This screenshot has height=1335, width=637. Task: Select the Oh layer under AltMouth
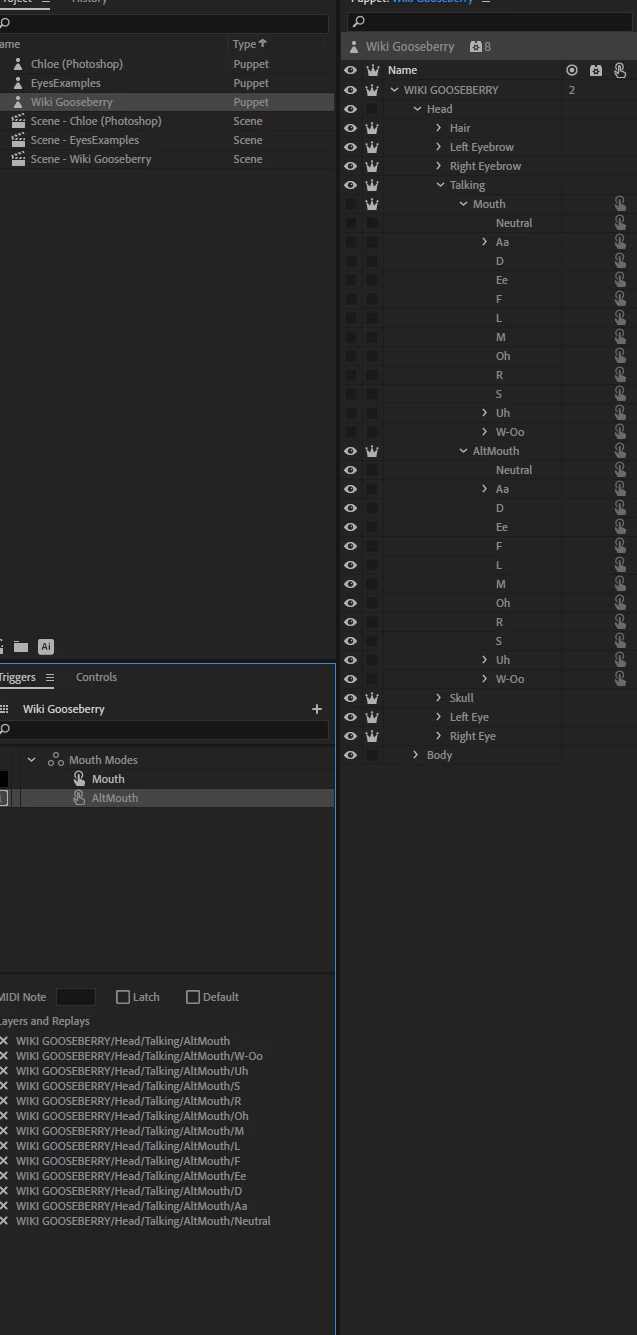[503, 603]
